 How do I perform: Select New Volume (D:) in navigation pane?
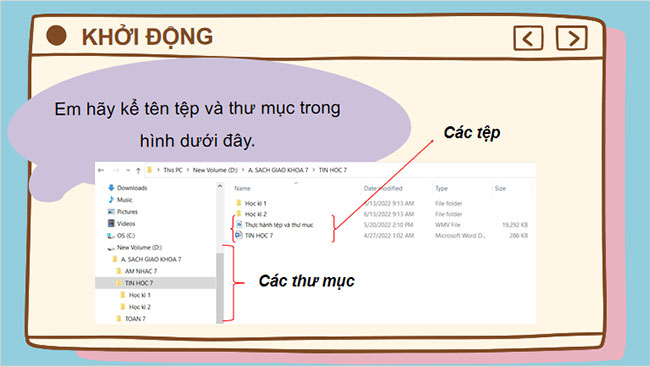click(x=139, y=248)
